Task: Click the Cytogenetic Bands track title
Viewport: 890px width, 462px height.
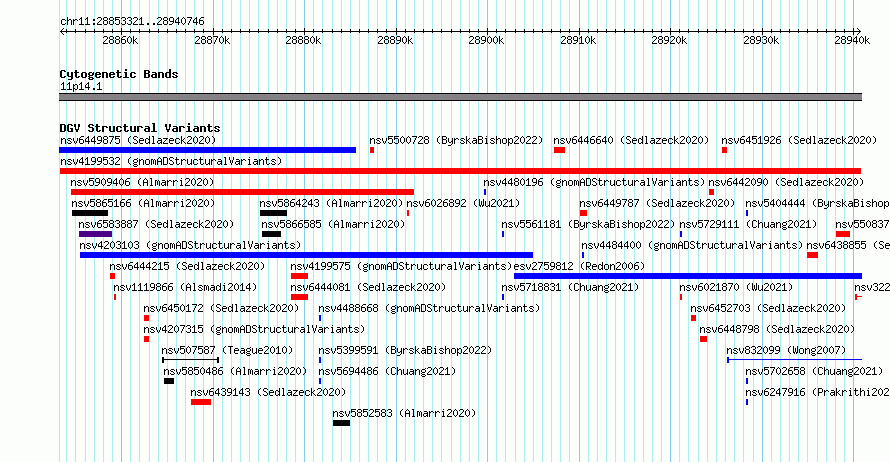Action: (119, 74)
